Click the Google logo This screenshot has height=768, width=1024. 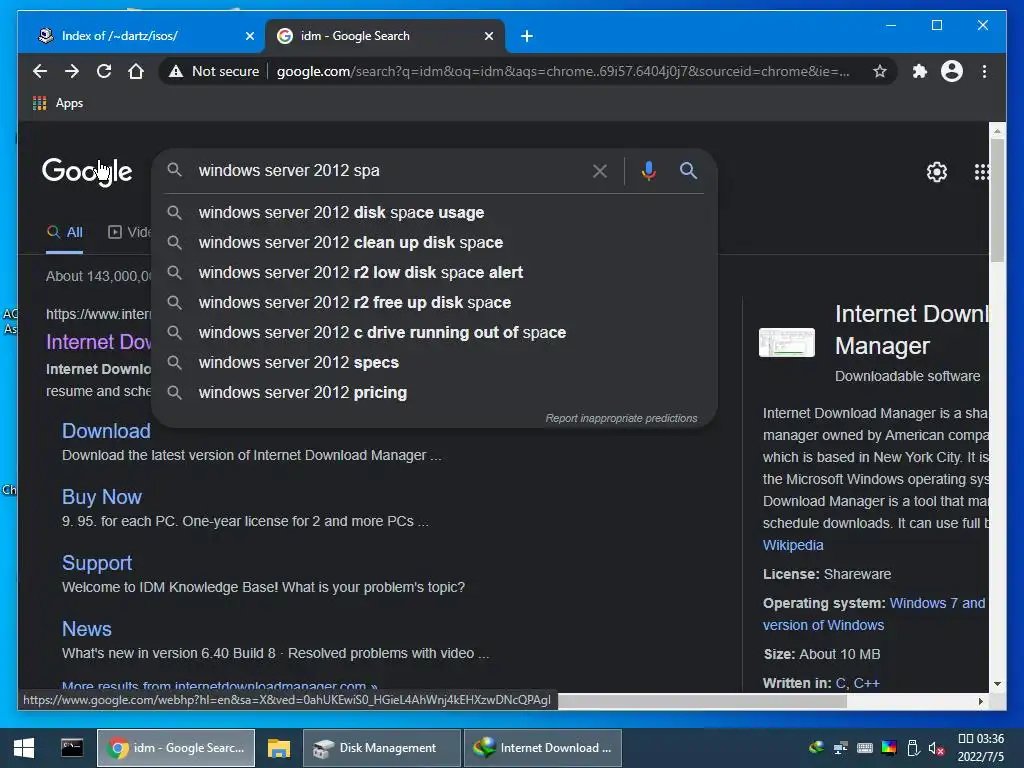click(87, 172)
